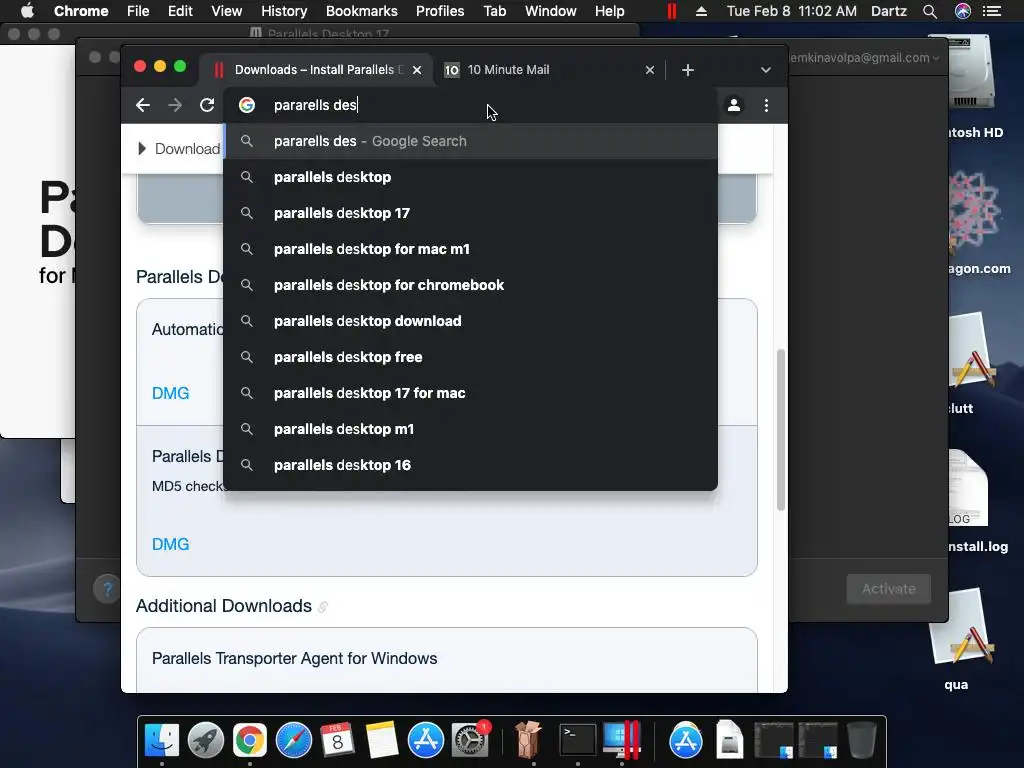Open Chrome three-dot menu
Viewport: 1024px width, 768px height.
point(766,105)
